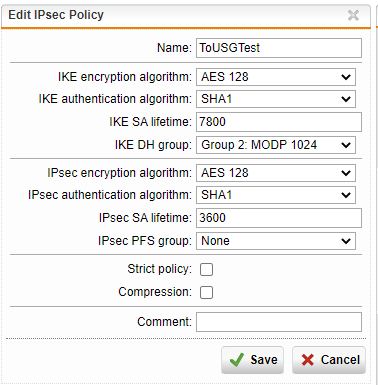Viewport: 378px width, 385px height.
Task: Close the Edit IPsec Policy dialog
Action: (x=353, y=15)
